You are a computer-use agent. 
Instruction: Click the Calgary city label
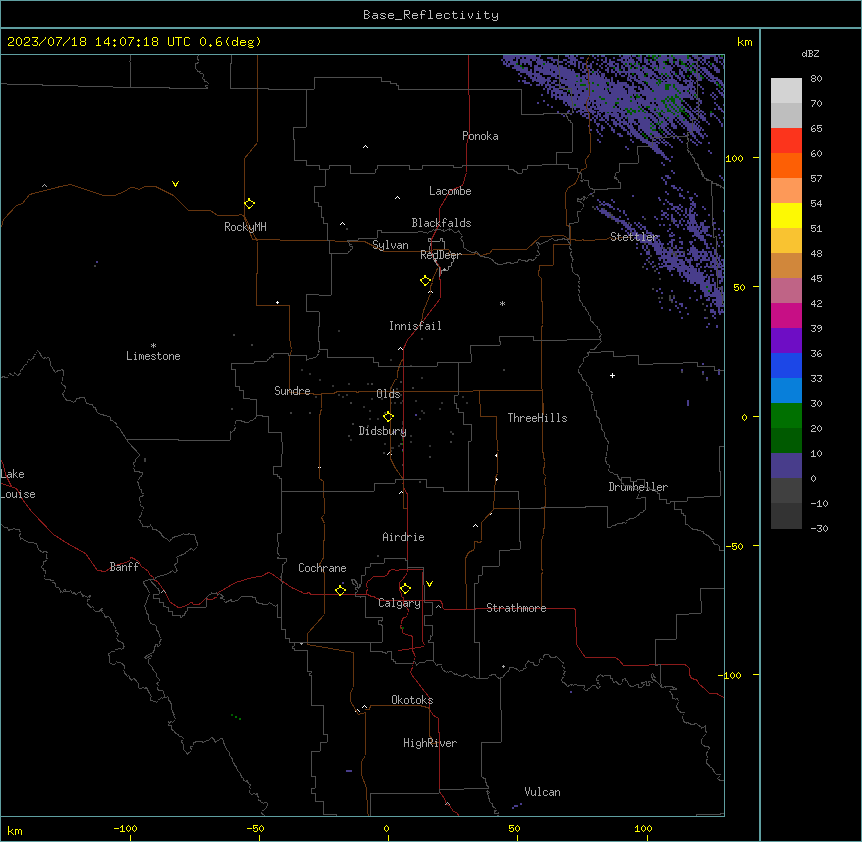pyautogui.click(x=399, y=603)
